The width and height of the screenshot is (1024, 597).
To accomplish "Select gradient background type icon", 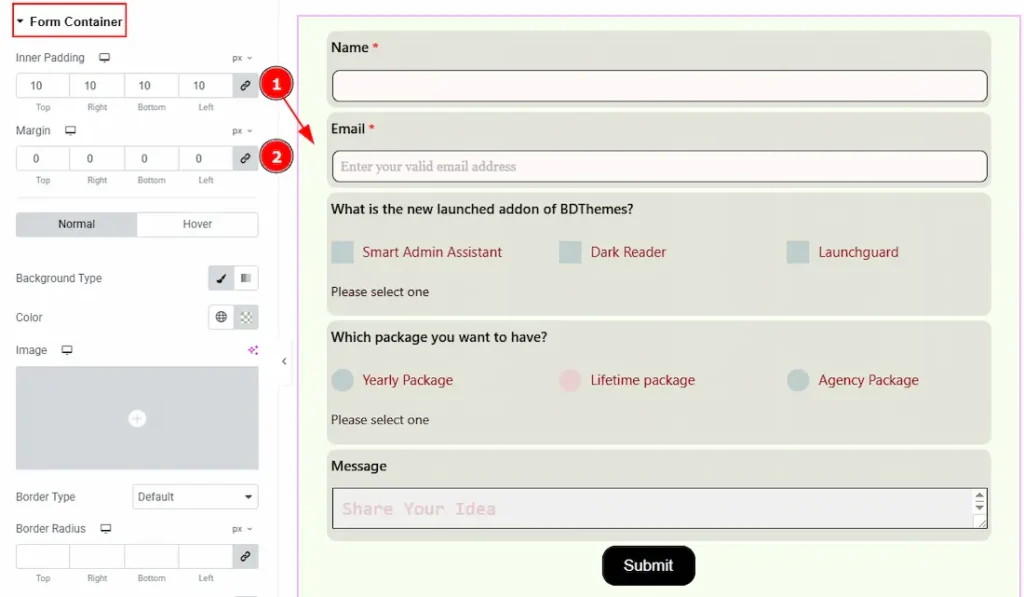I will click(x=246, y=278).
